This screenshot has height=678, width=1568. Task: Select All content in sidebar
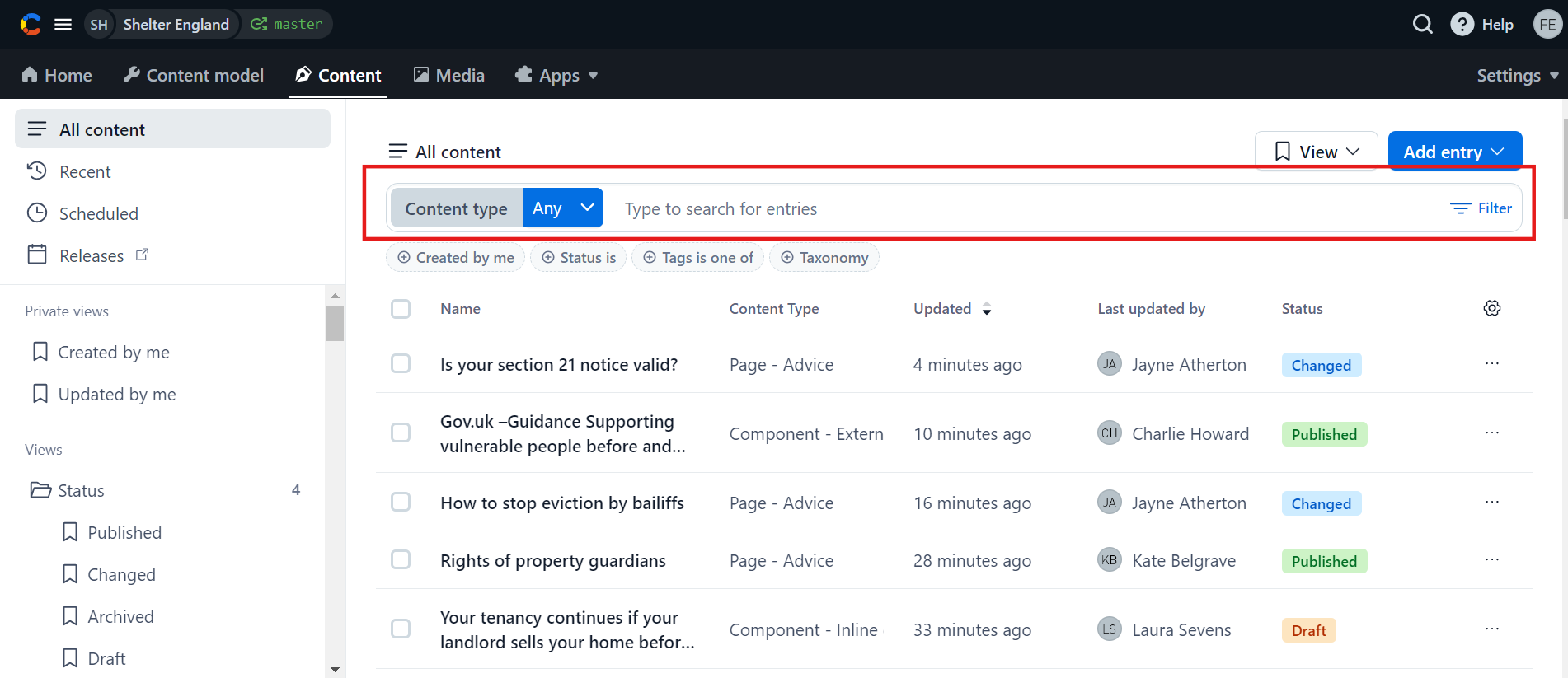pos(172,129)
